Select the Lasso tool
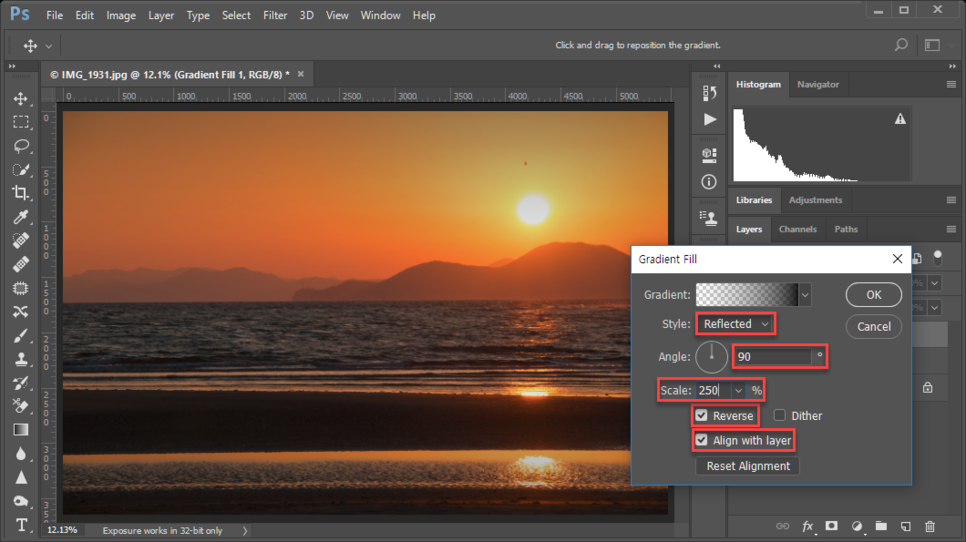 (21, 146)
